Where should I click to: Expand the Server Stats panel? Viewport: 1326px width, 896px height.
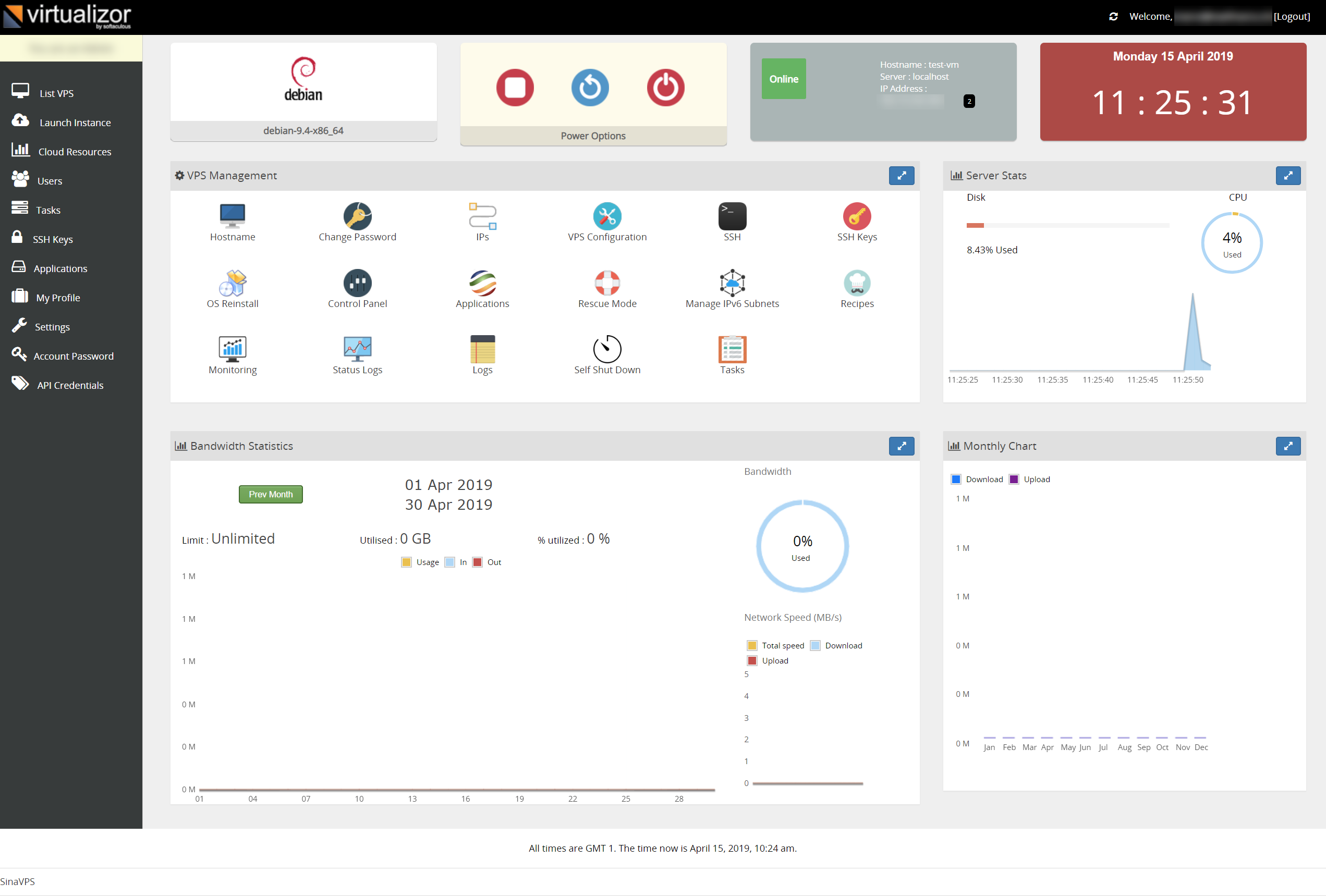click(x=1288, y=176)
